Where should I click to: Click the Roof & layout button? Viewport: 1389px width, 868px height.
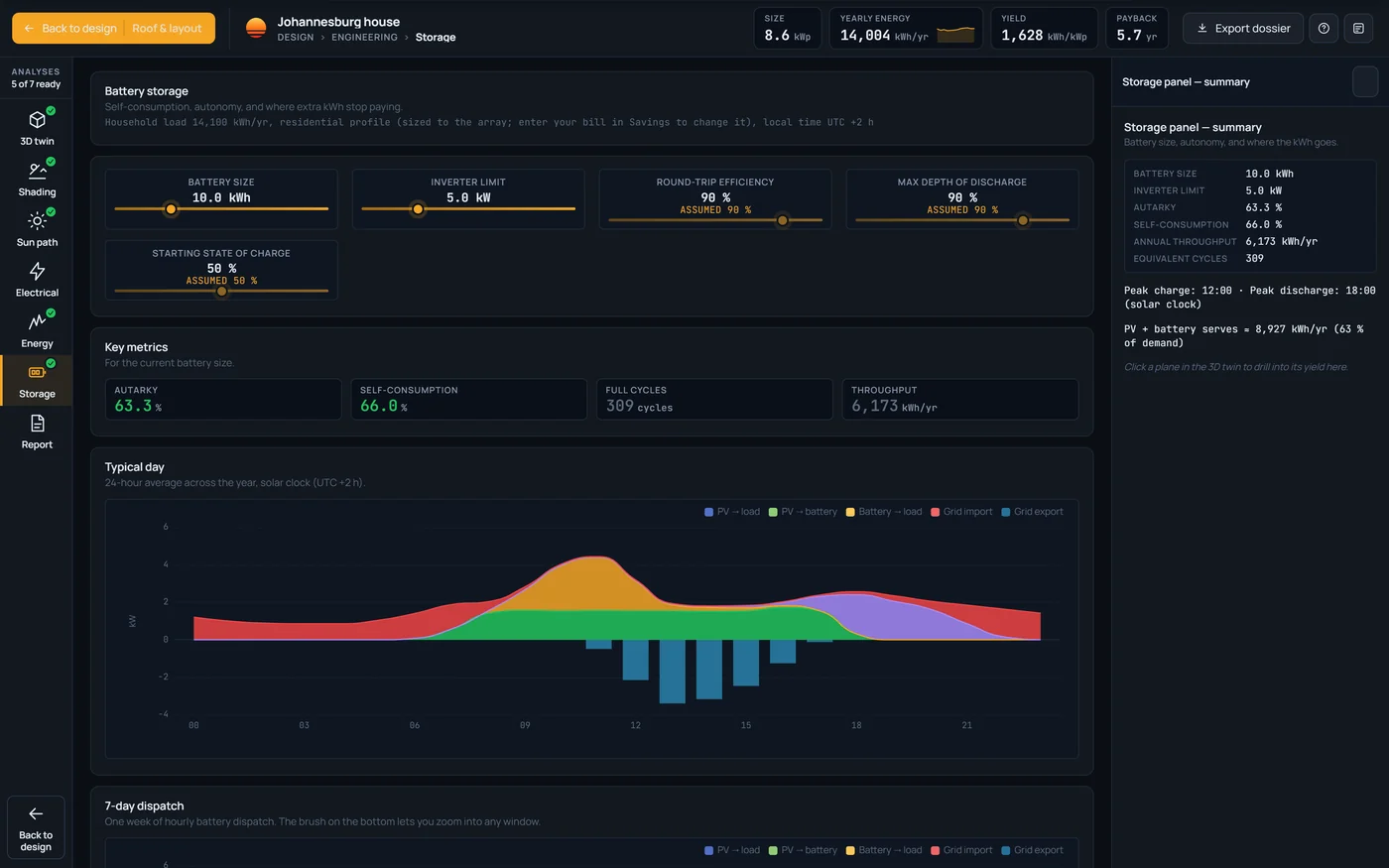point(168,28)
